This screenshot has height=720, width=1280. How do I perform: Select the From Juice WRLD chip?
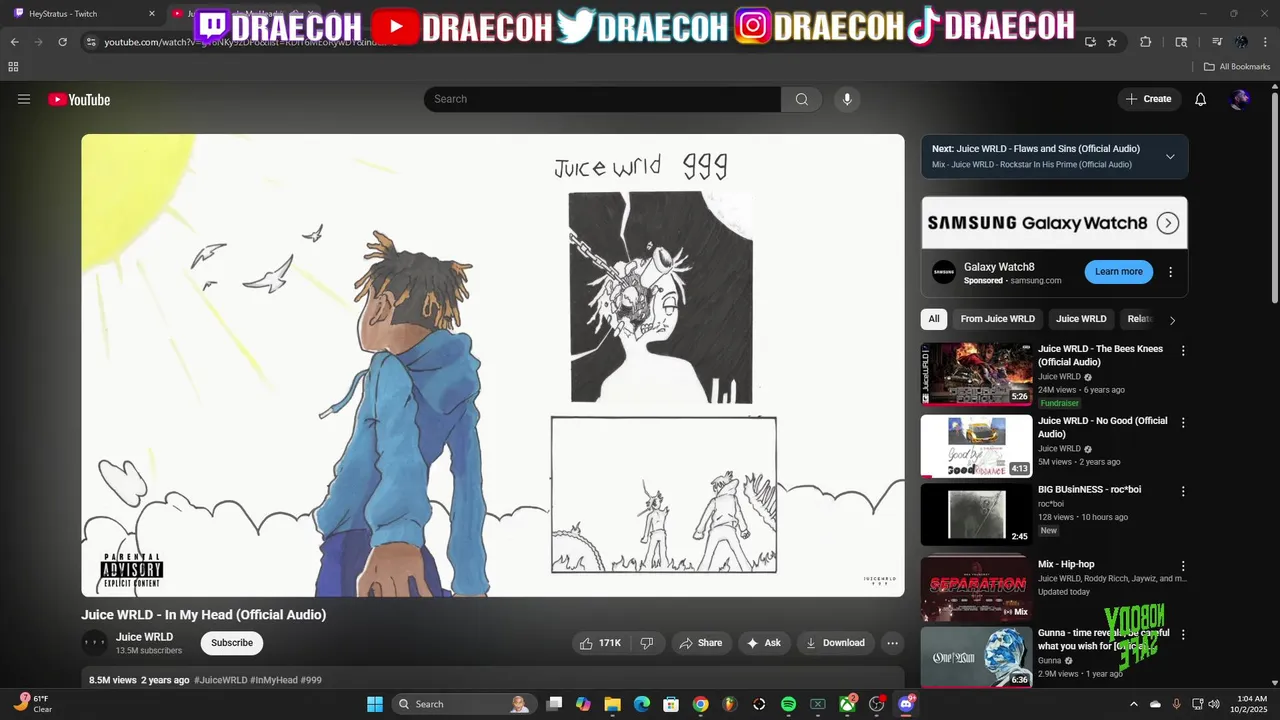(x=997, y=319)
